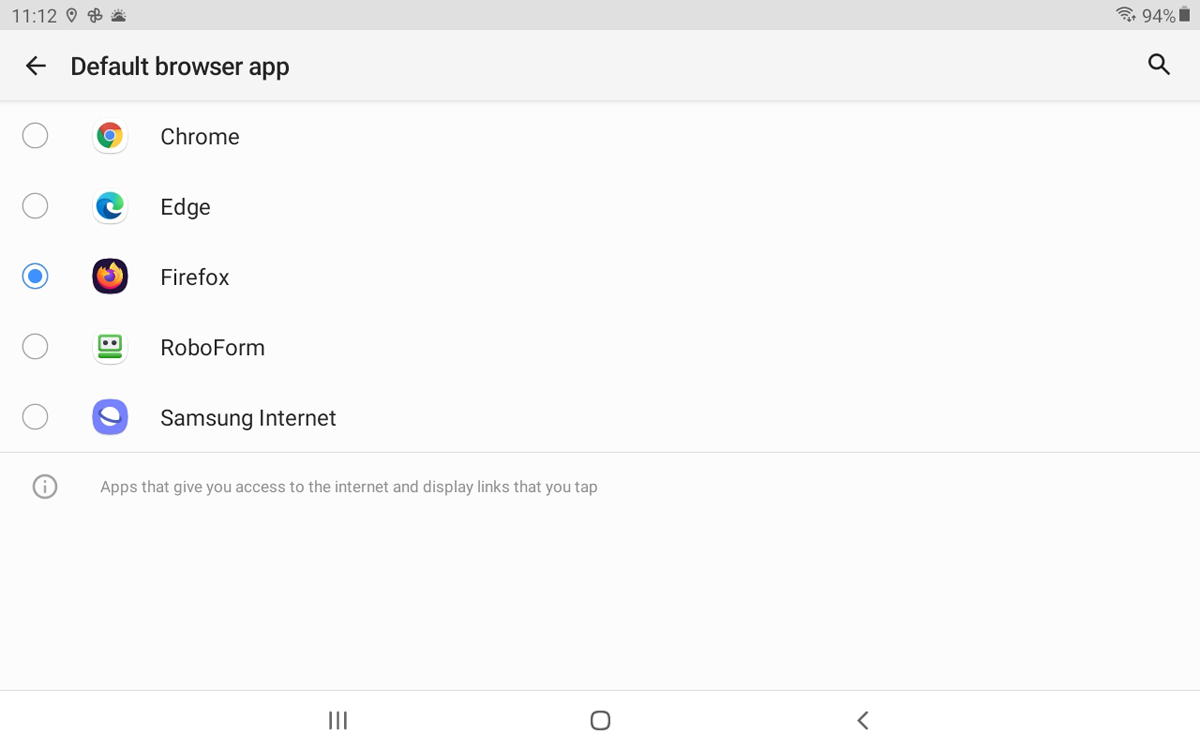
Task: Tap the Samsung Internet icon
Action: click(x=110, y=417)
